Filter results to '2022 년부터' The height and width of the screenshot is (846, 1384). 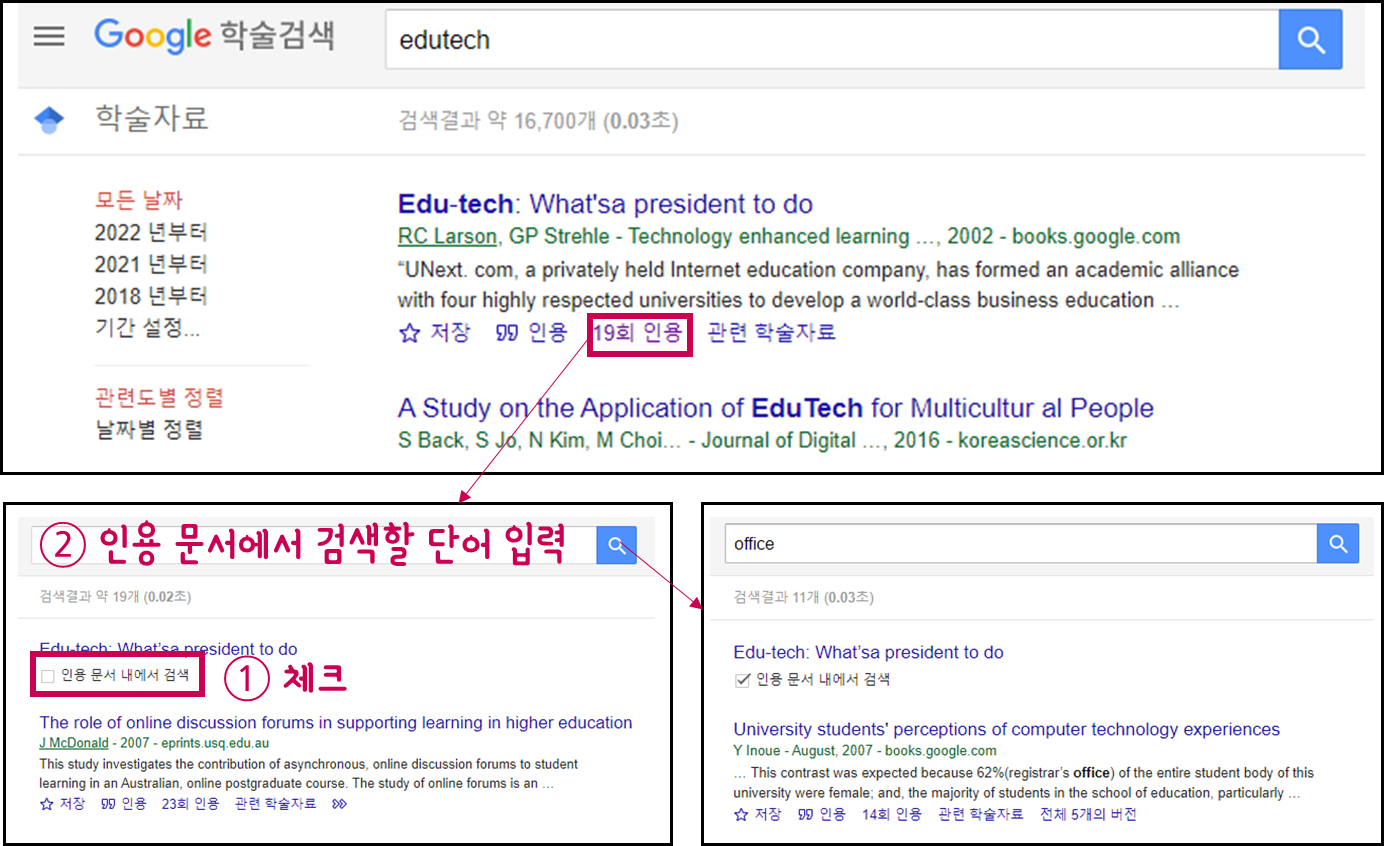[151, 233]
